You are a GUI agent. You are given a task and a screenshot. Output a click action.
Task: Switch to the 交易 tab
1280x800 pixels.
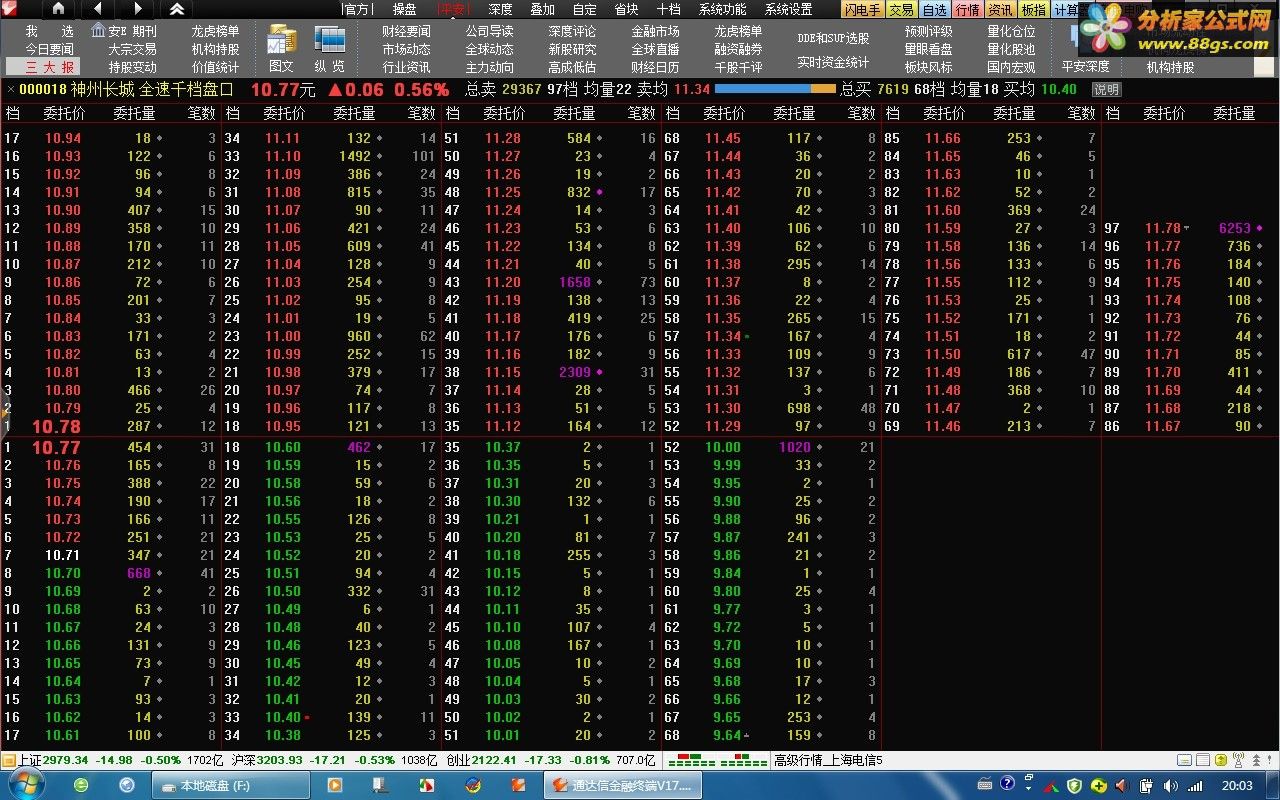coord(901,9)
